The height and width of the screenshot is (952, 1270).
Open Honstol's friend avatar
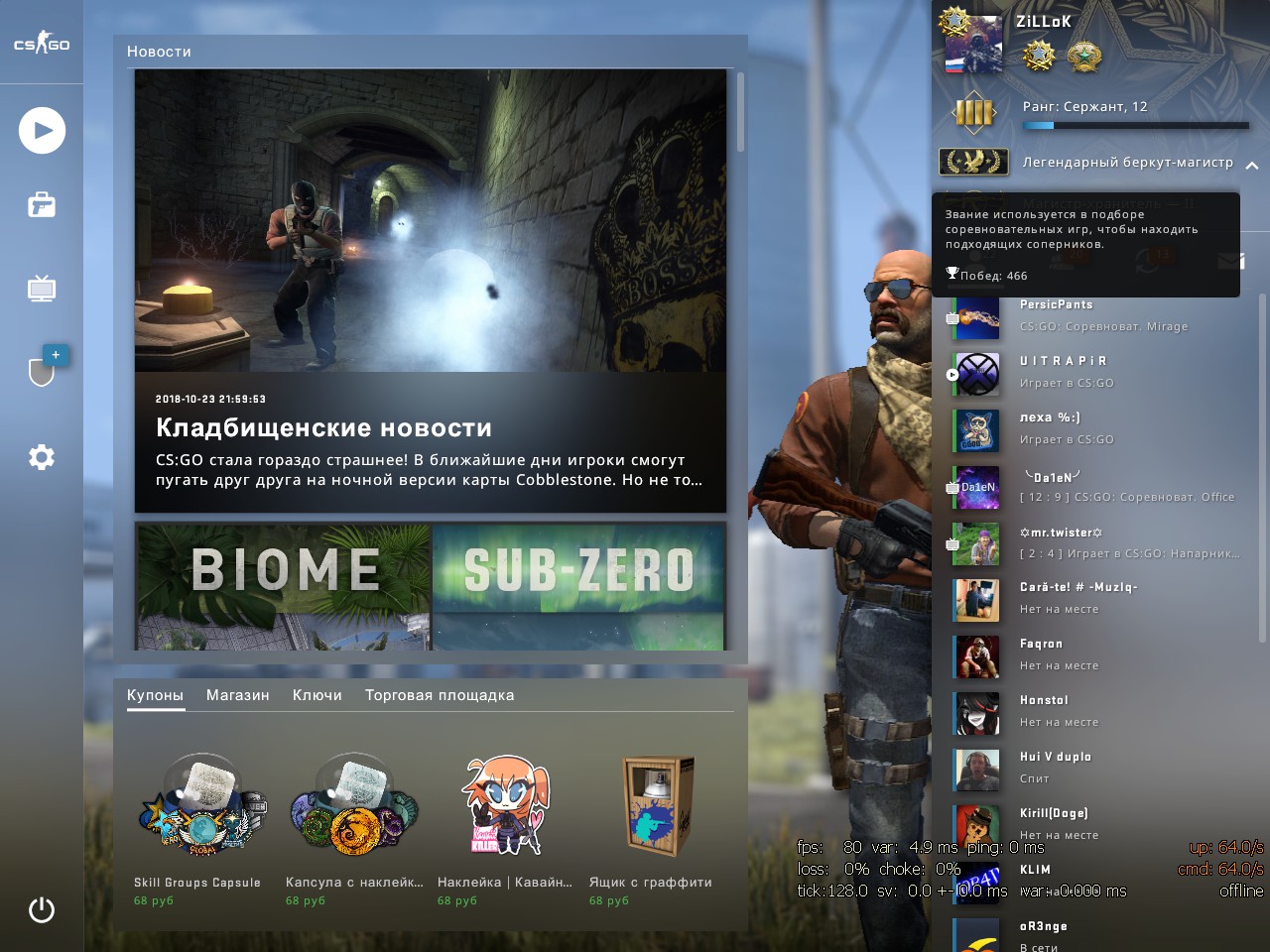click(976, 714)
